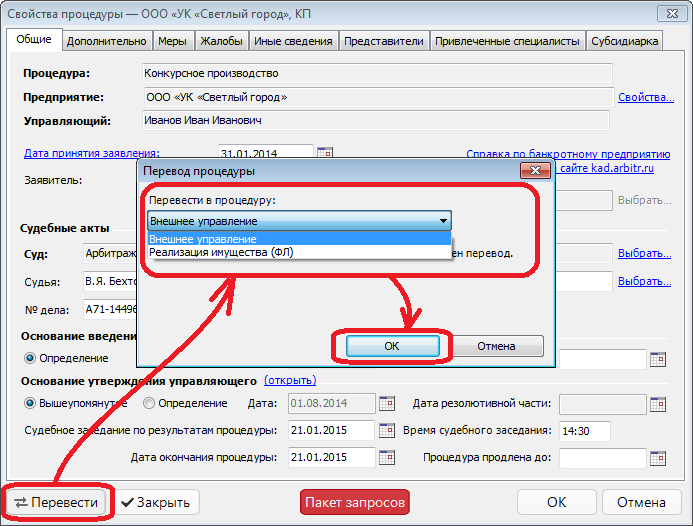Open calendar for Судебное заседание date
The width and height of the screenshot is (693, 526).
[x=387, y=431]
